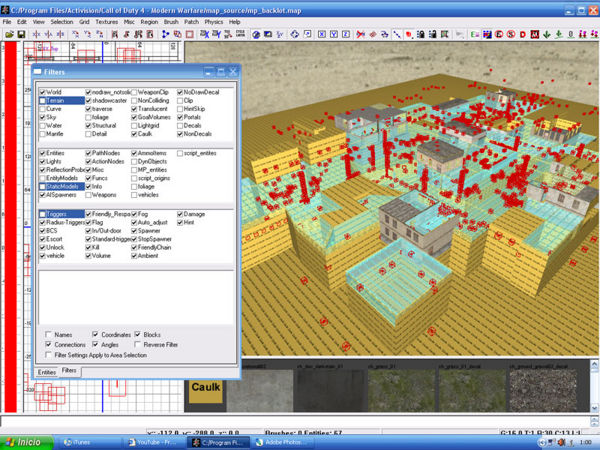Click the first padlock toolbar icon
Screen dimensions: 600x450
(421, 34)
